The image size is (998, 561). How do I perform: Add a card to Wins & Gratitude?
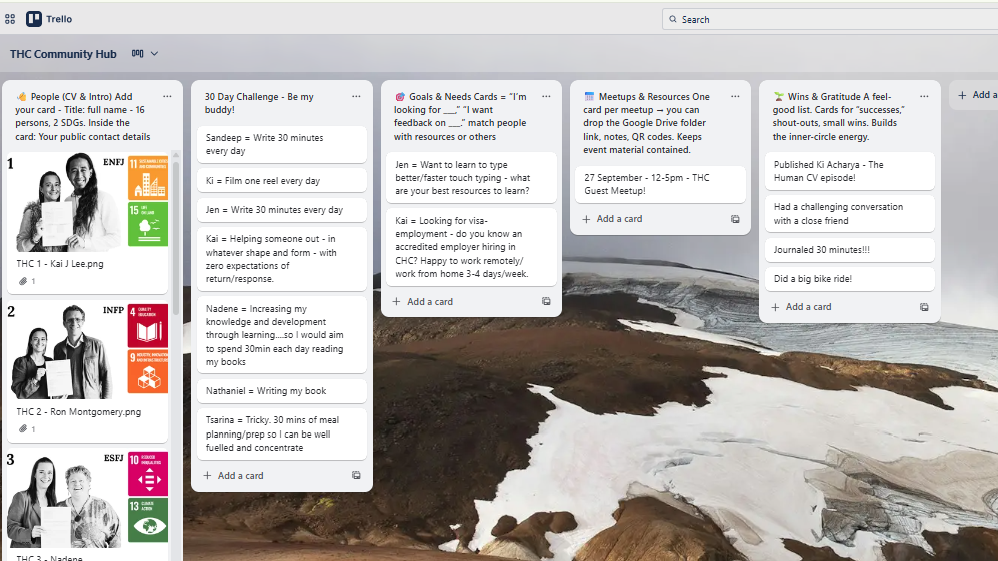[802, 307]
